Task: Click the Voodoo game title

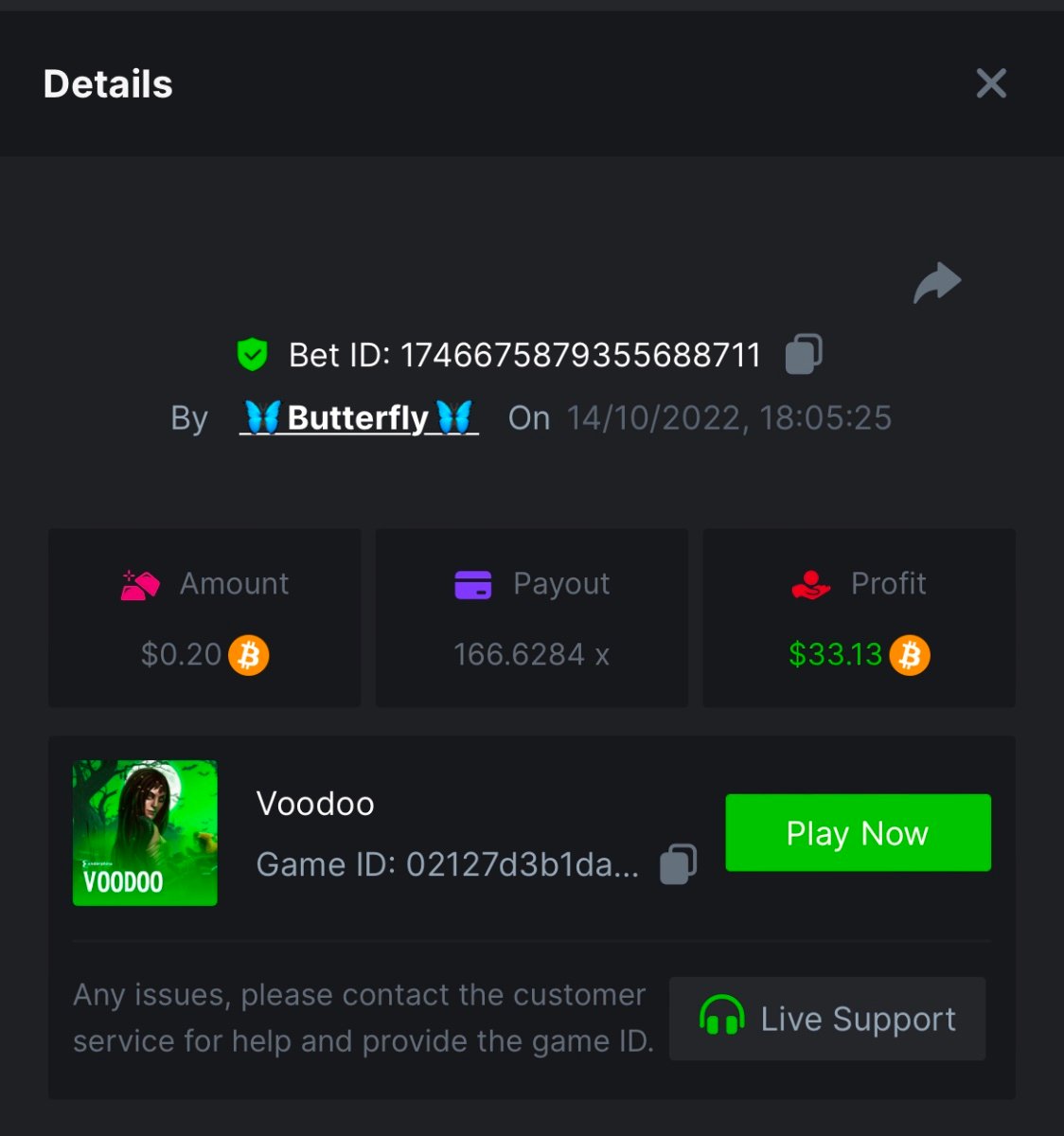Action: click(x=315, y=804)
